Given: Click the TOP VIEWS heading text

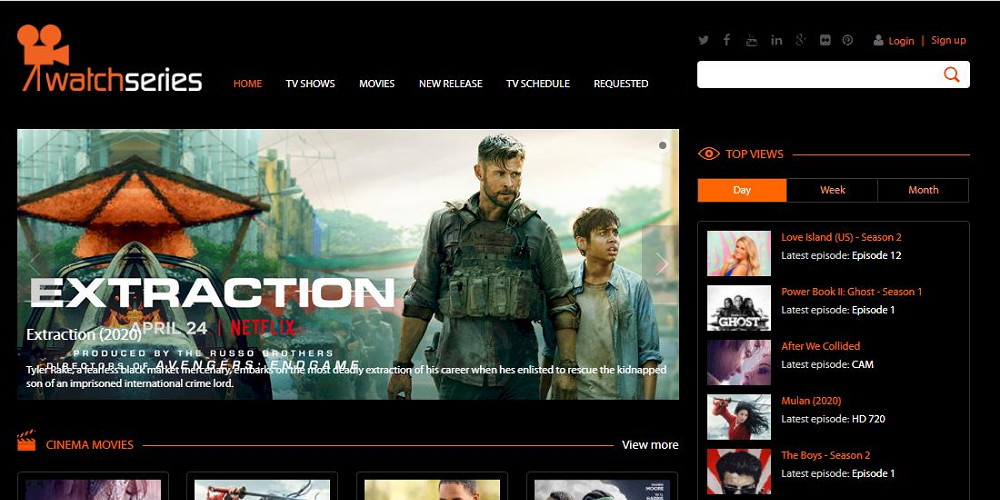Looking at the screenshot, I should point(754,154).
